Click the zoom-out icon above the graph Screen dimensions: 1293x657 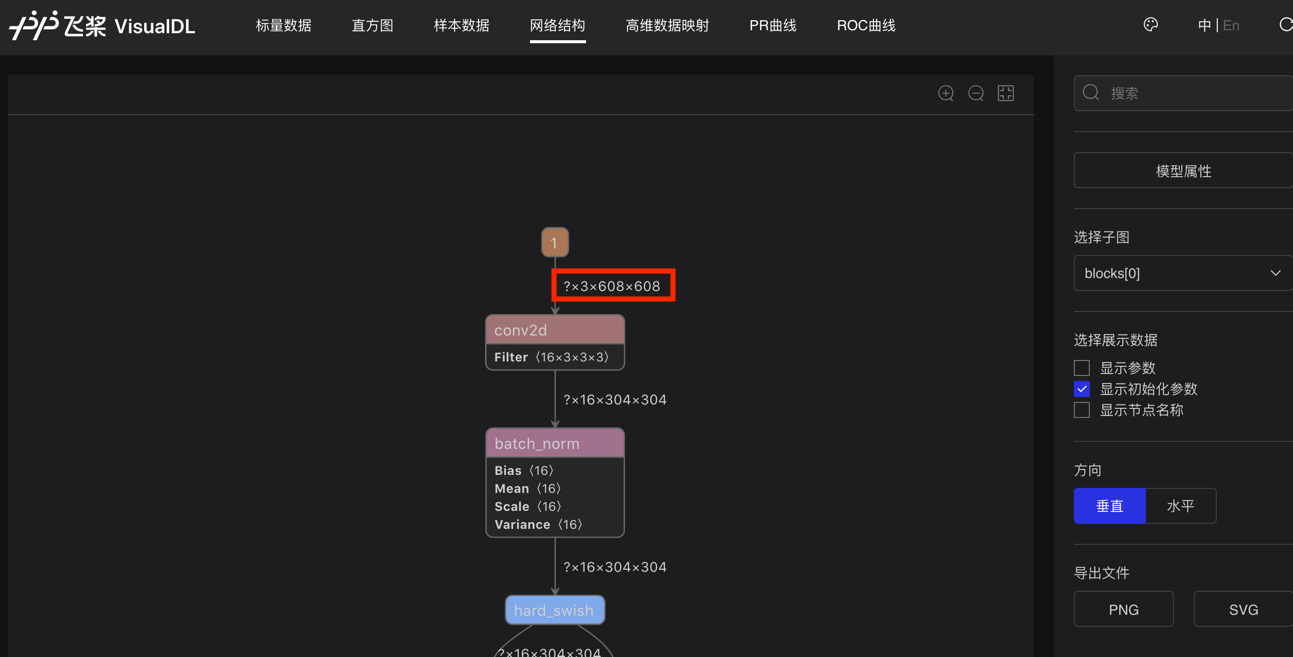(x=975, y=92)
